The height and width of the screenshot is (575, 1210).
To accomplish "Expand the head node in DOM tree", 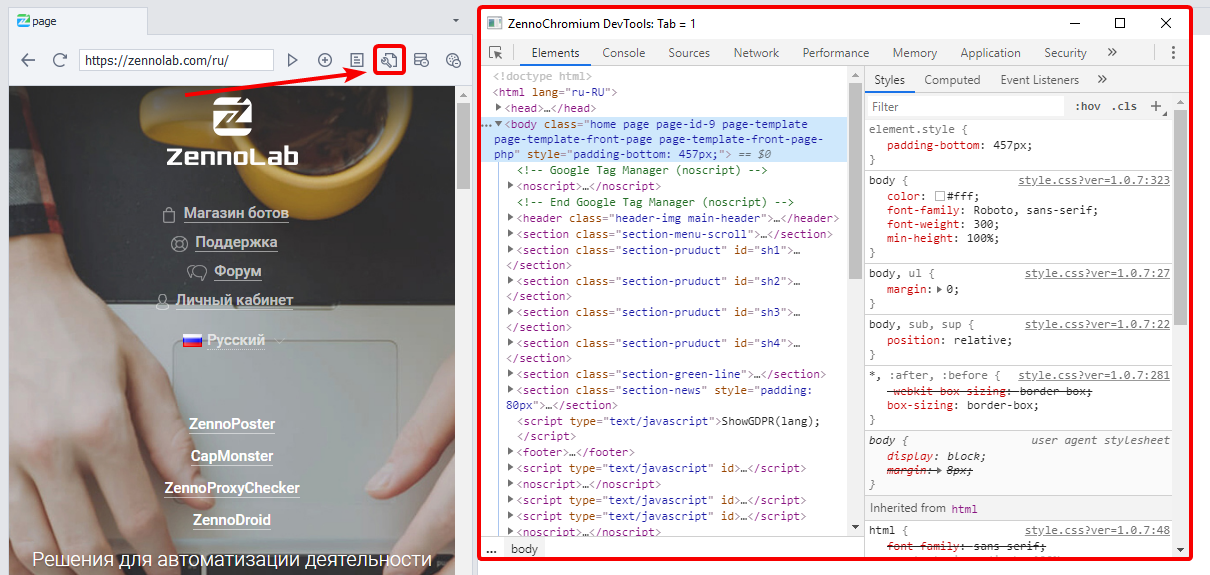I will point(499,108).
